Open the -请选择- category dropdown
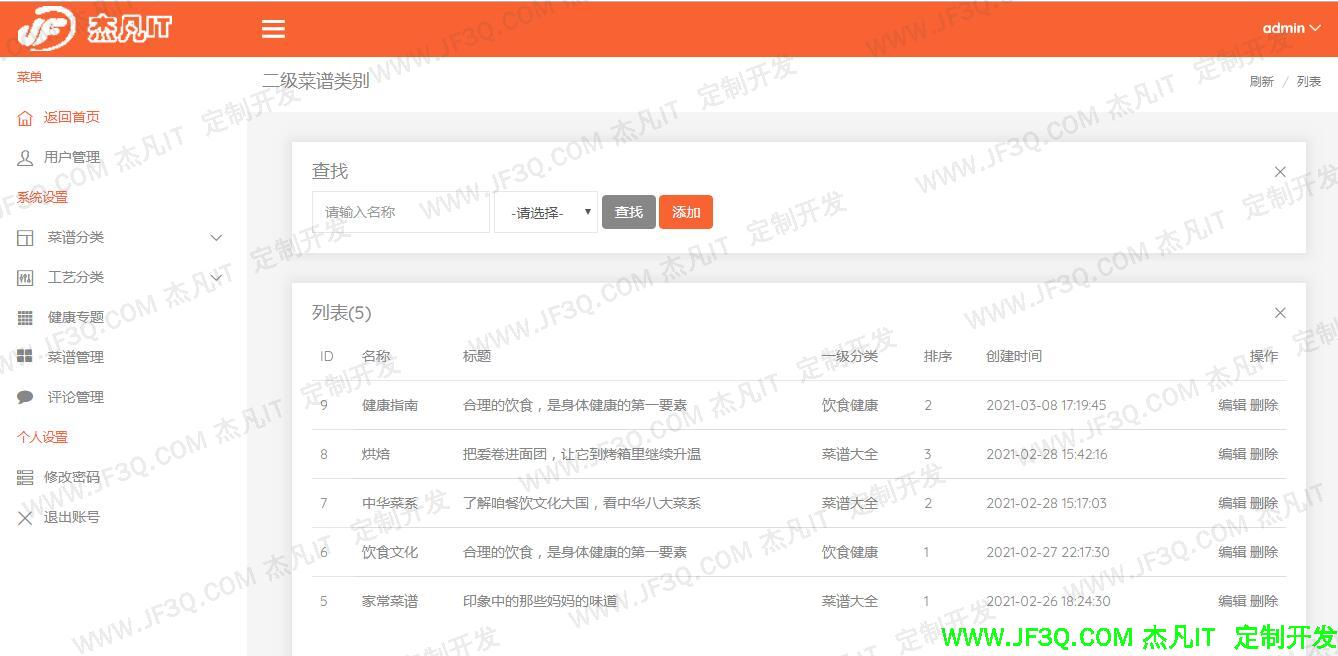Viewport: 1338px width, 656px height. click(x=546, y=213)
